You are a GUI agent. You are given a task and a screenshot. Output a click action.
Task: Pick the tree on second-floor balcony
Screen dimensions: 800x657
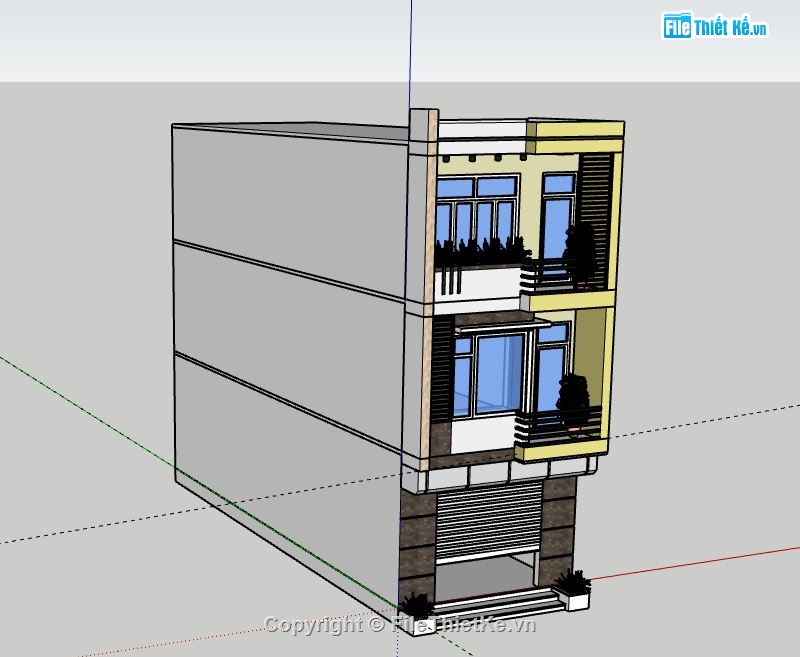[572, 403]
